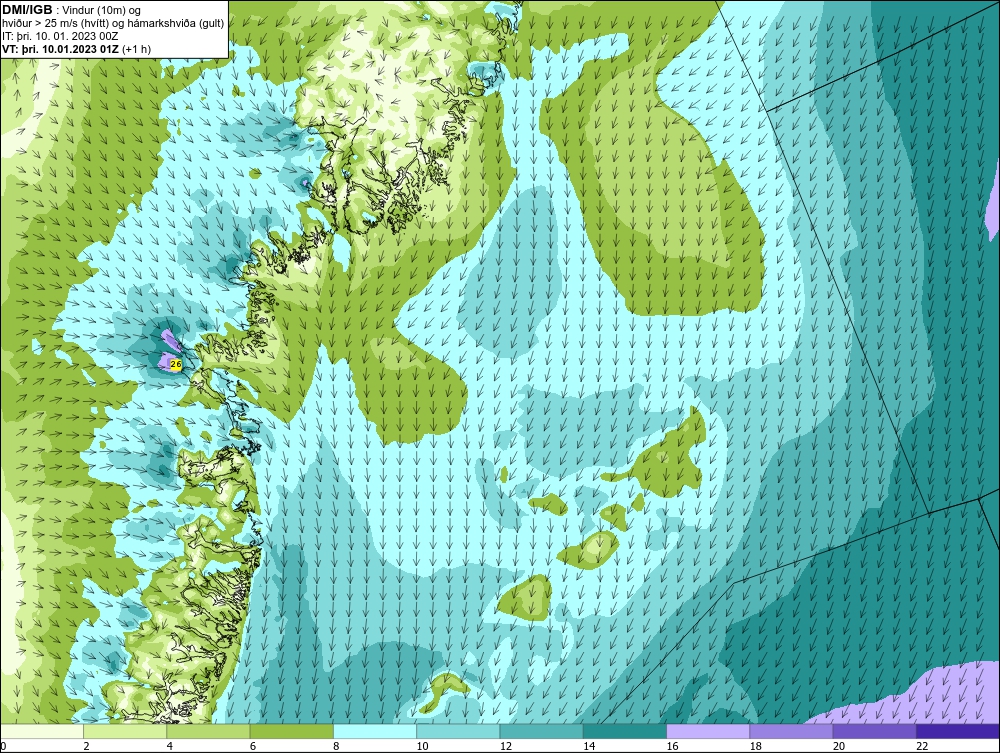This screenshot has height=753, width=1000.
Task: Click the legend scale label "10"
Action: (422, 747)
